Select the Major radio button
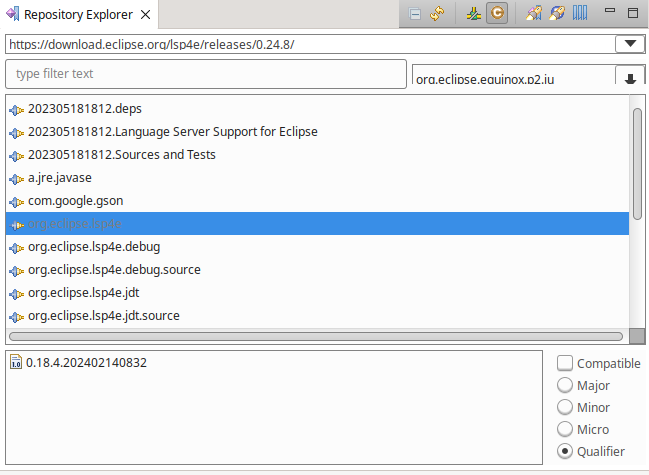 pyautogui.click(x=565, y=385)
